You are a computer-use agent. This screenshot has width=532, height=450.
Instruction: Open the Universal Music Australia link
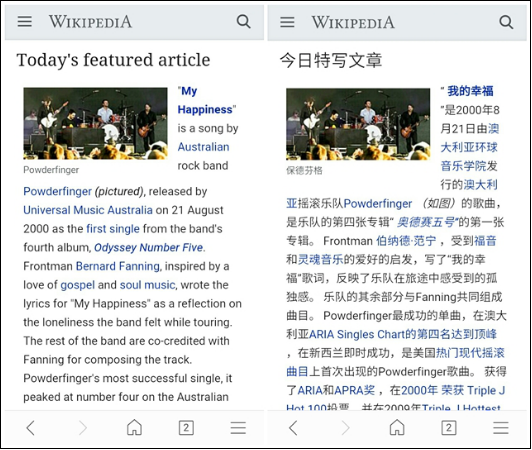[88, 210]
